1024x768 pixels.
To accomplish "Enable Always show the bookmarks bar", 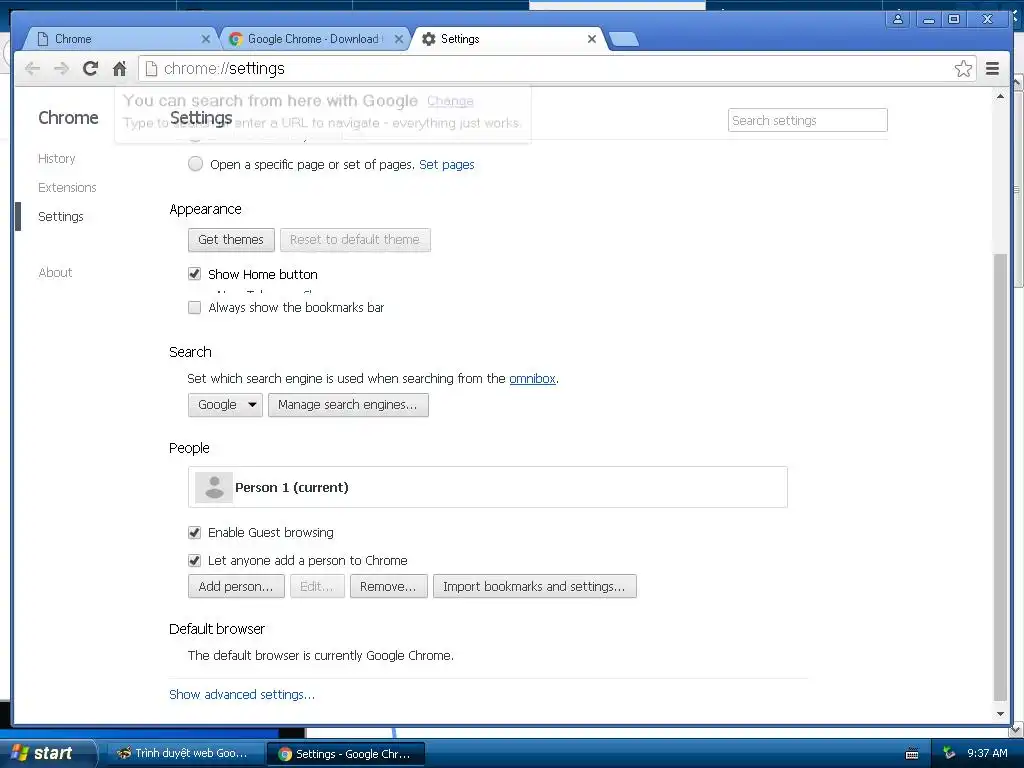I will 195,307.
